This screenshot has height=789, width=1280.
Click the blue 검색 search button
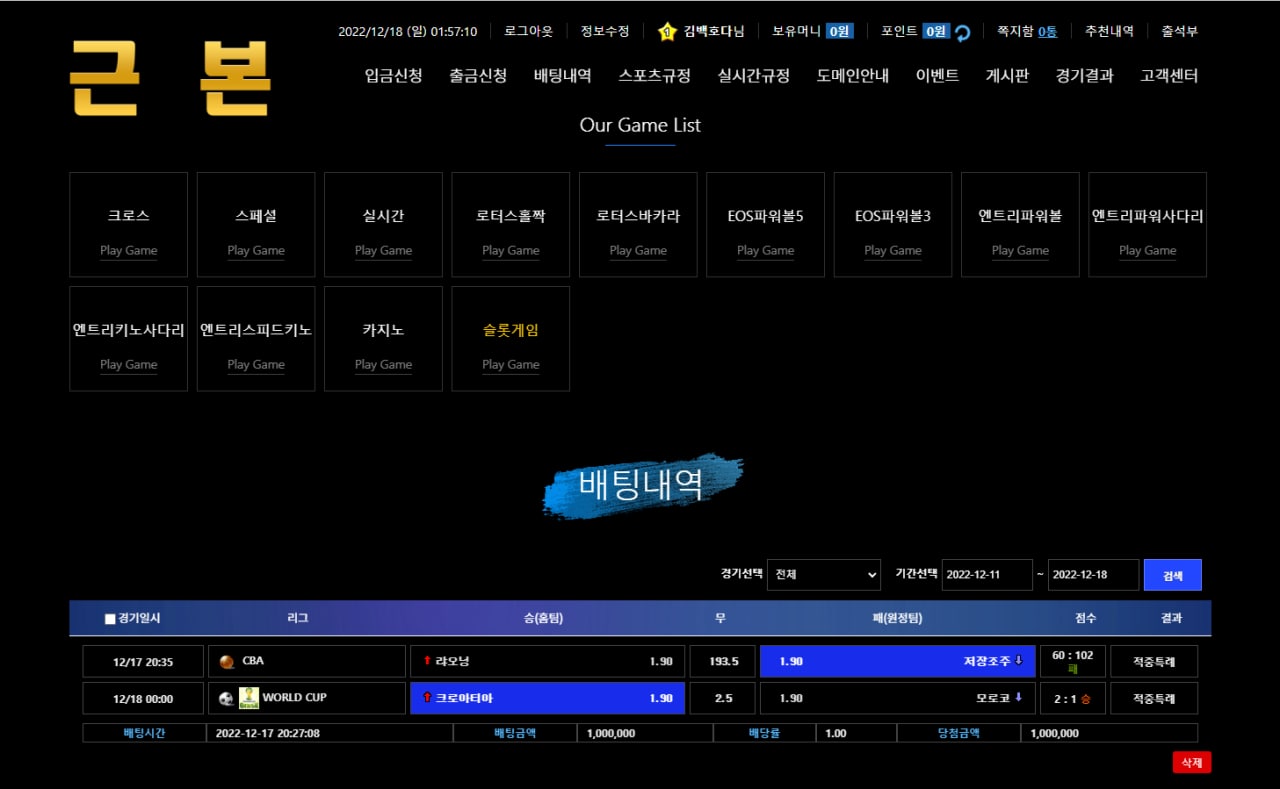click(1172, 575)
